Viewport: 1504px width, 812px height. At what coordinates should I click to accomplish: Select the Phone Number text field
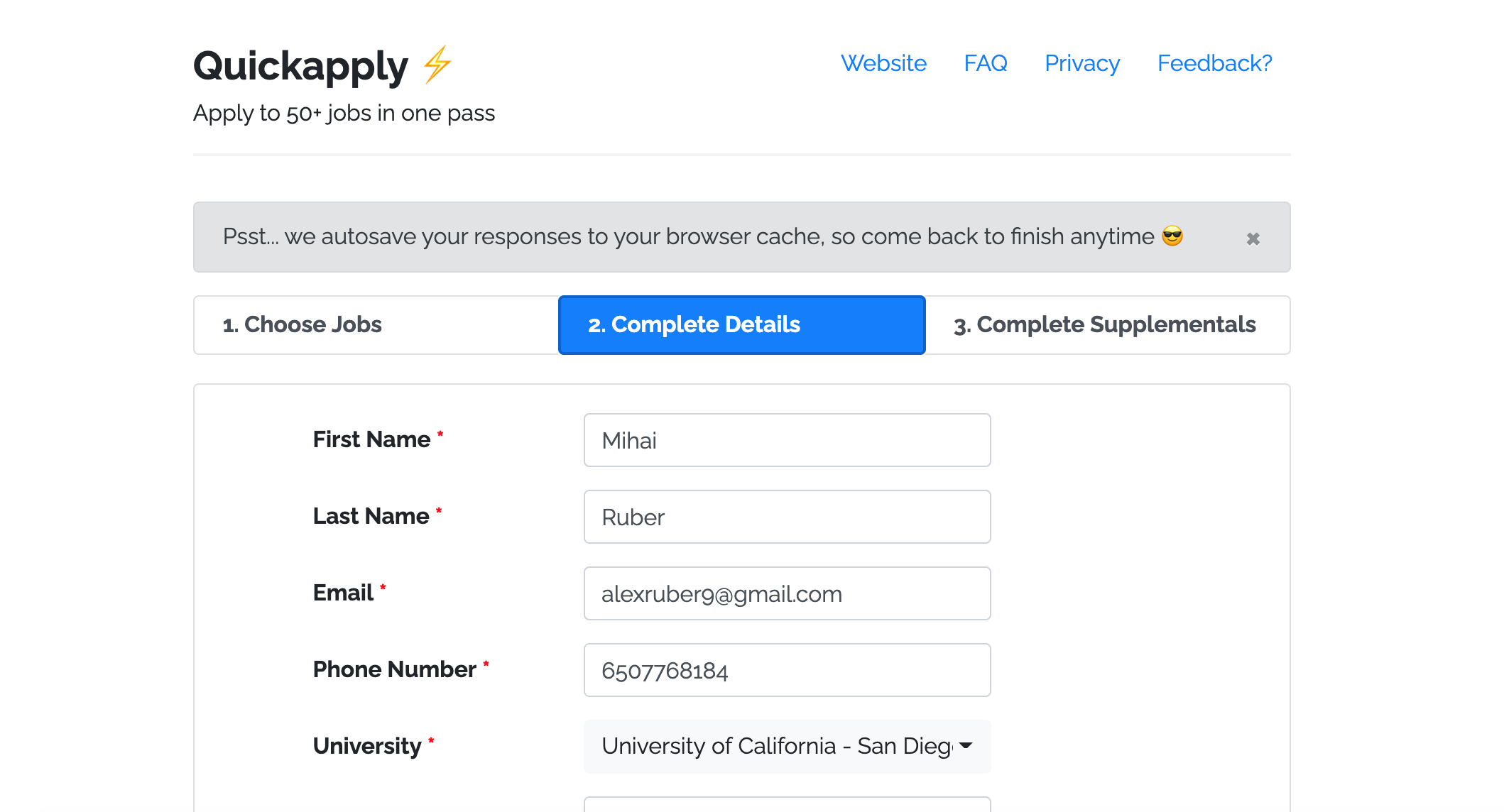point(787,670)
